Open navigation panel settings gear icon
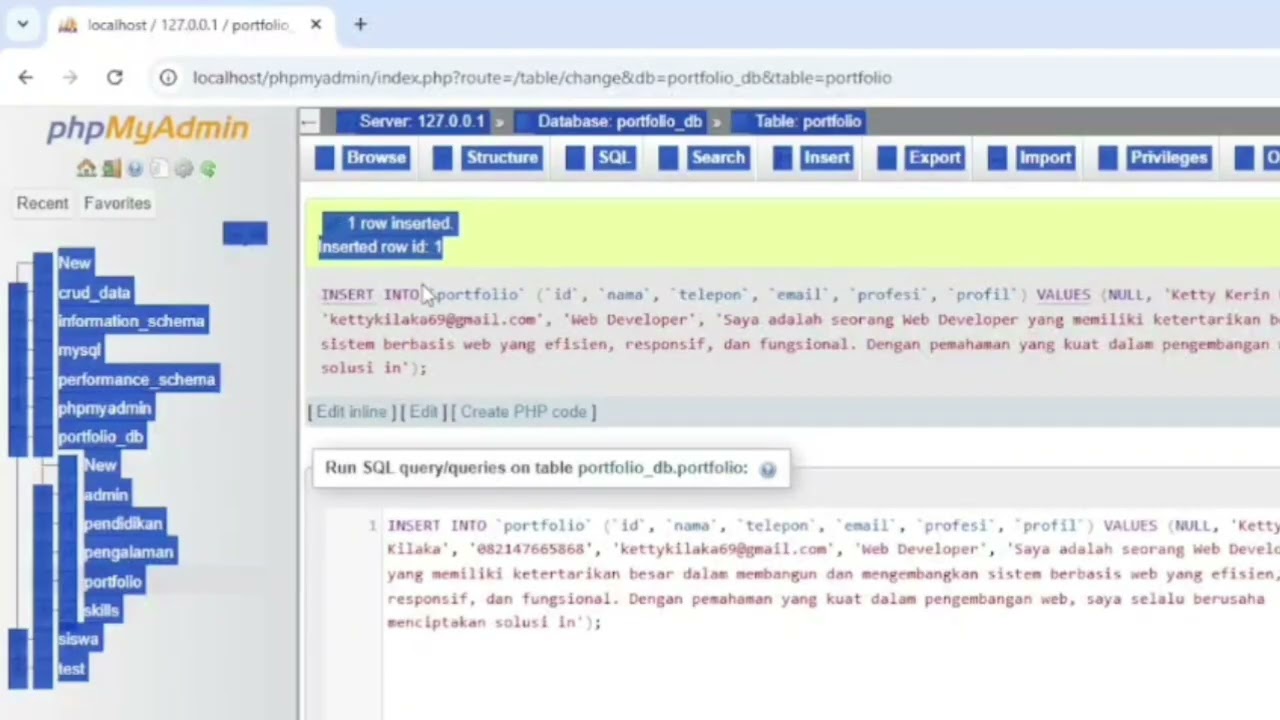This screenshot has height=720, width=1280. pyautogui.click(x=183, y=169)
